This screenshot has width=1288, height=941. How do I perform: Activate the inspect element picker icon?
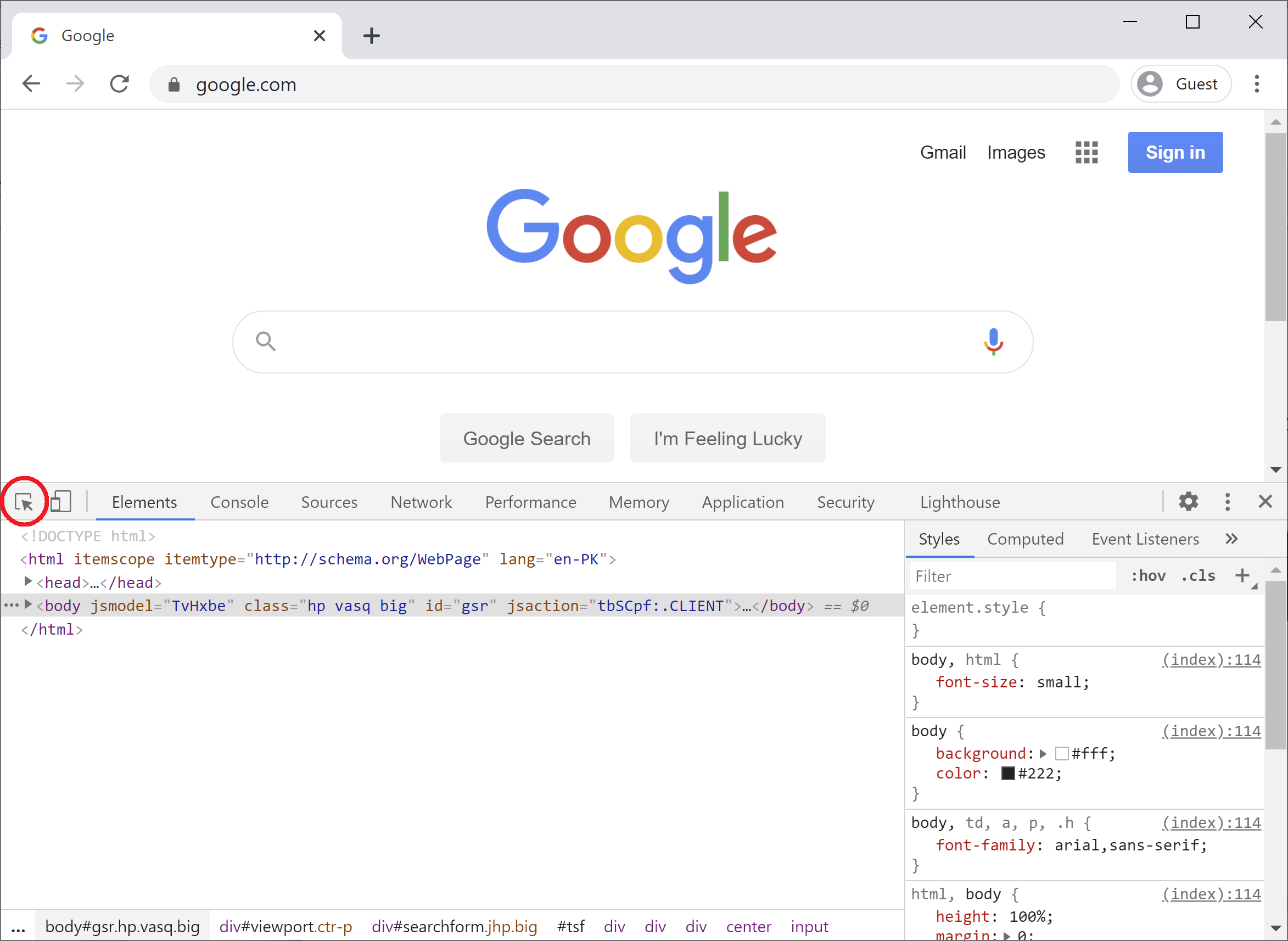pyautogui.click(x=24, y=502)
